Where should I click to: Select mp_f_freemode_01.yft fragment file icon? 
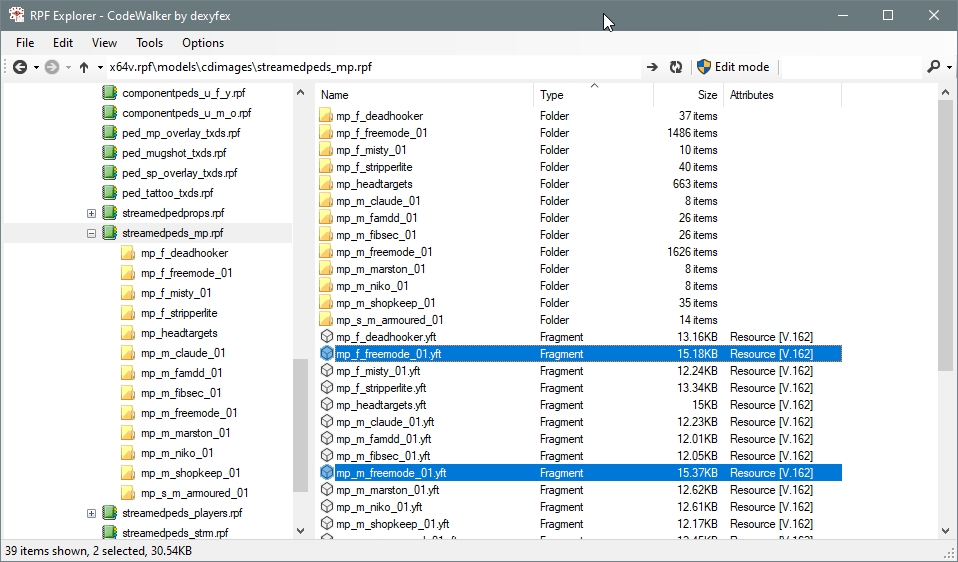tap(326, 354)
